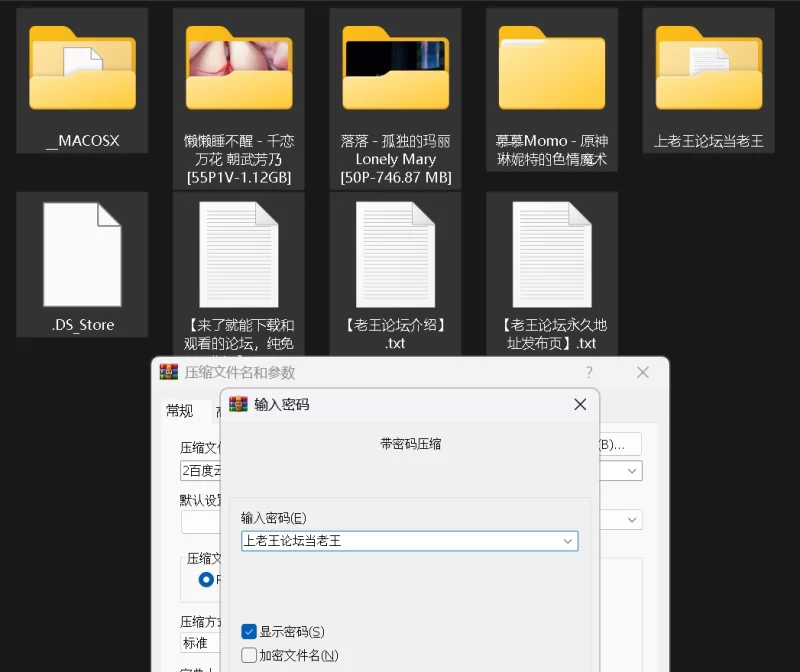Screen dimensions: 800x672
Task: Select the radio button under 压缩文件格式
Action: pos(206,580)
